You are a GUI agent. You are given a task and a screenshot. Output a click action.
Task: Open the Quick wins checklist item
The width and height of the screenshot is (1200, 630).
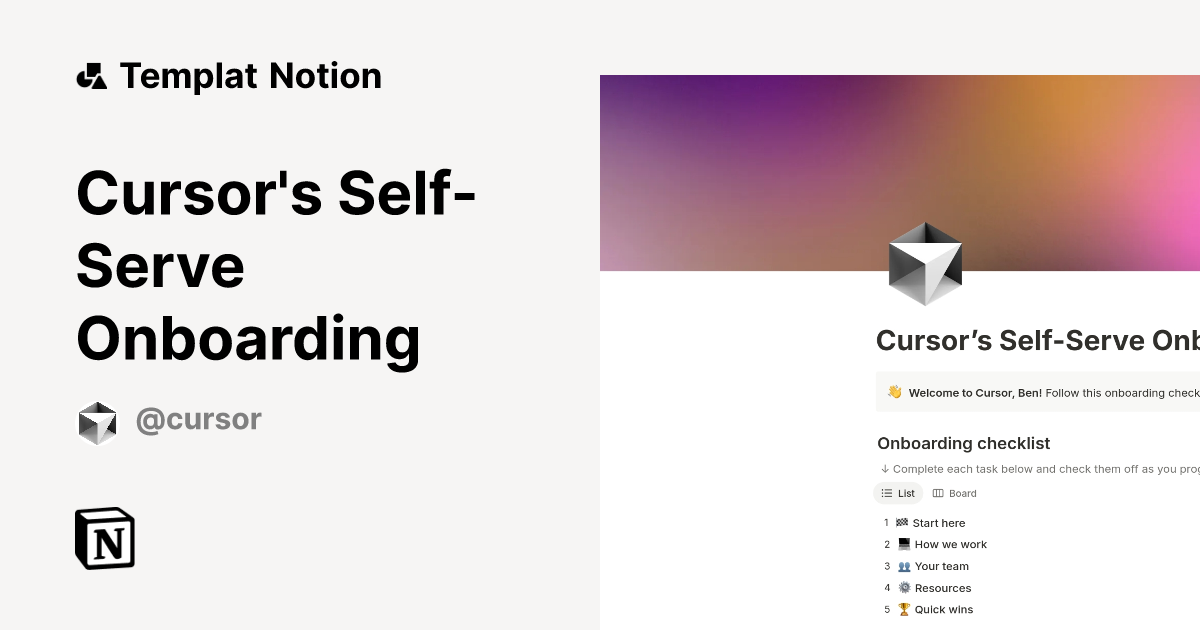pos(943,609)
